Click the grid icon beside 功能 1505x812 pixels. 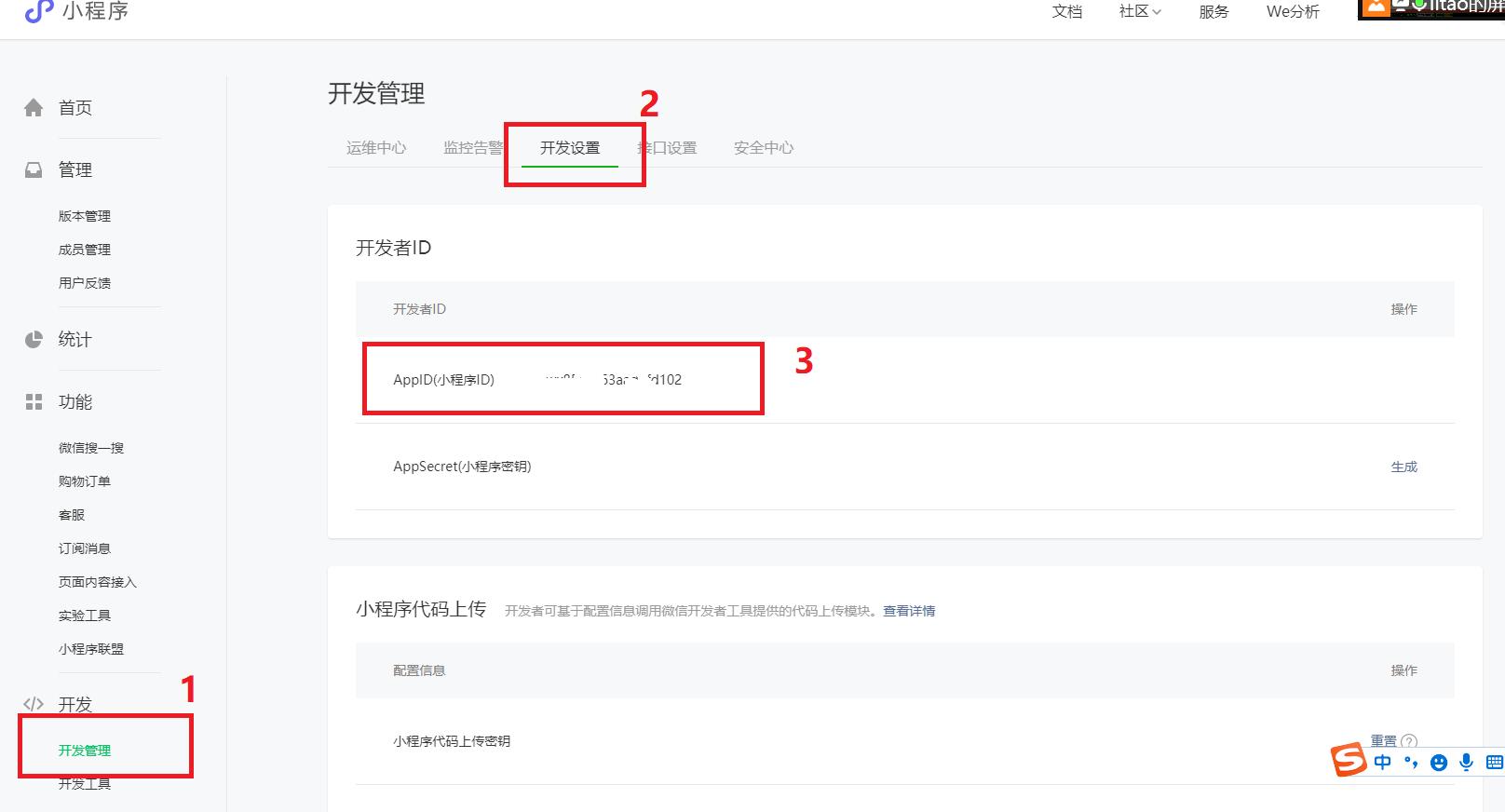[34, 401]
